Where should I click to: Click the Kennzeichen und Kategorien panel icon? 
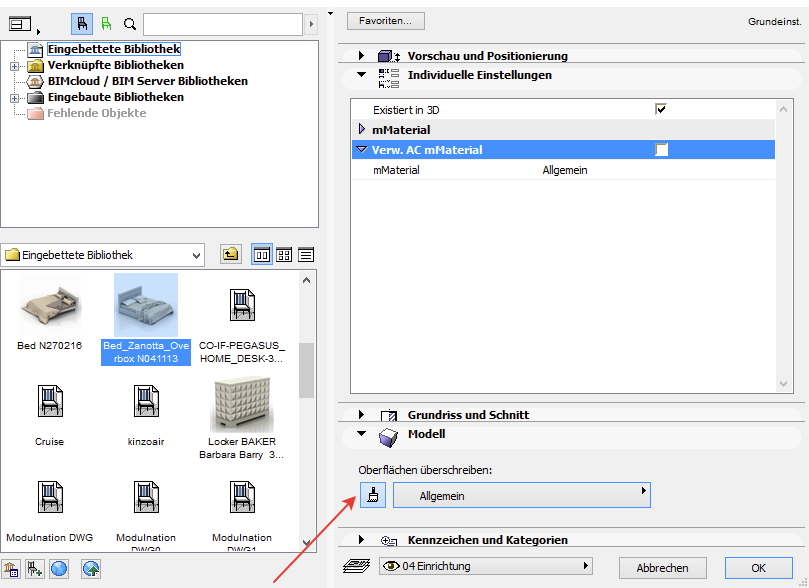pos(389,541)
